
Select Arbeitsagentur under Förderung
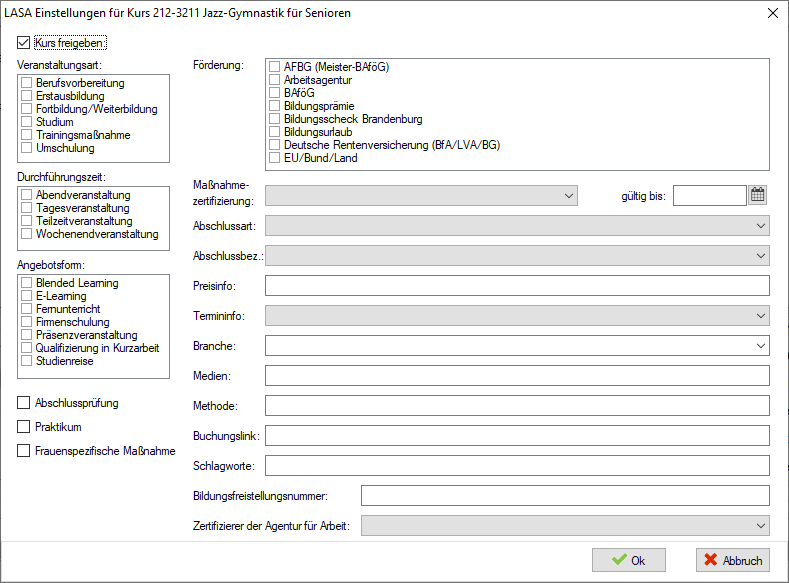275,80
